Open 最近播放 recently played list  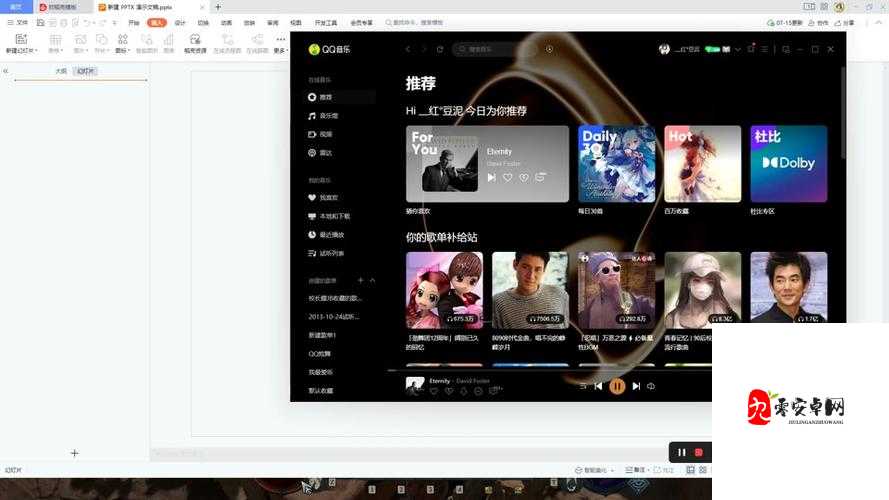pyautogui.click(x=331, y=235)
